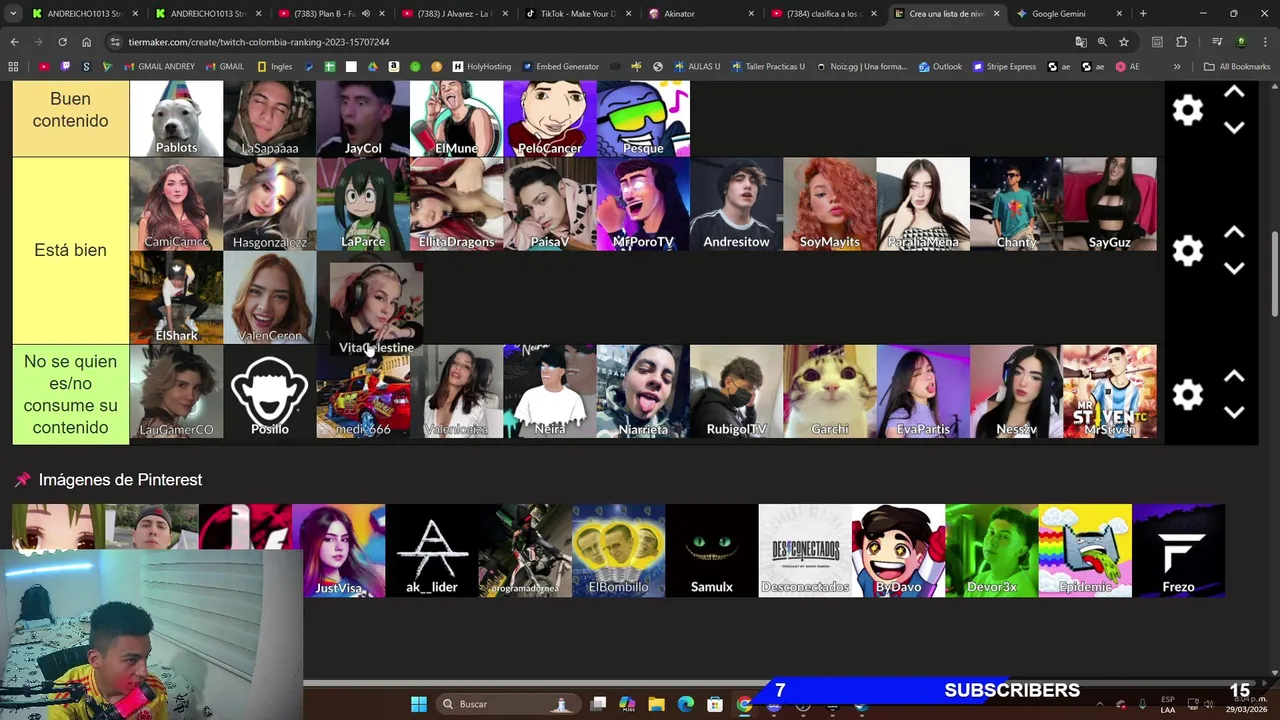Open Microsoft Edge from the taskbar
The height and width of the screenshot is (720, 1280).
point(685,704)
